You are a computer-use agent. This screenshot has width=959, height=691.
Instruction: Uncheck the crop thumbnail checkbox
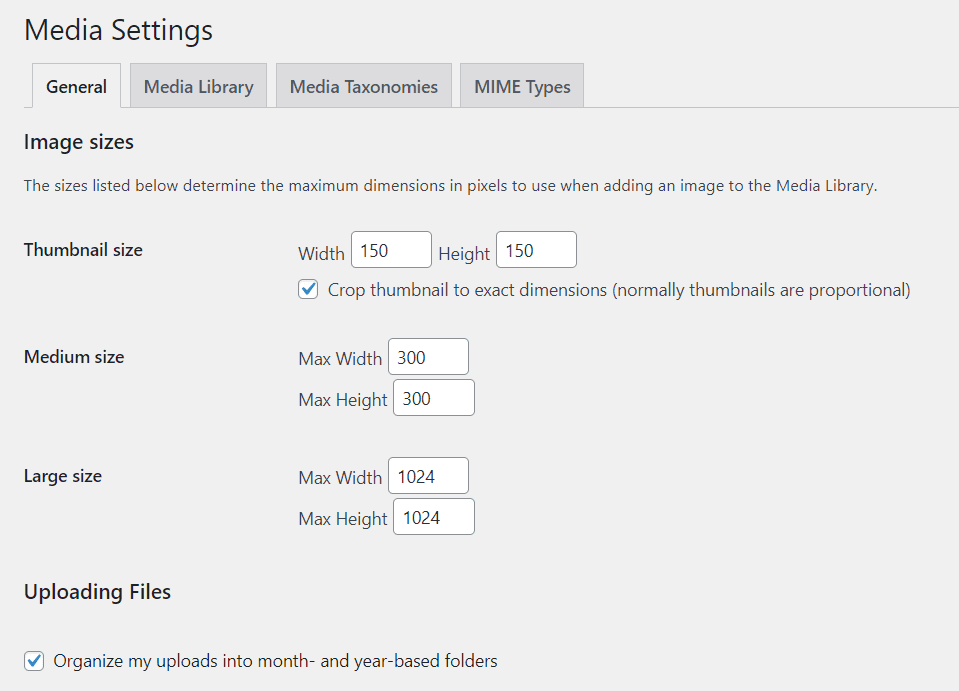[309, 290]
